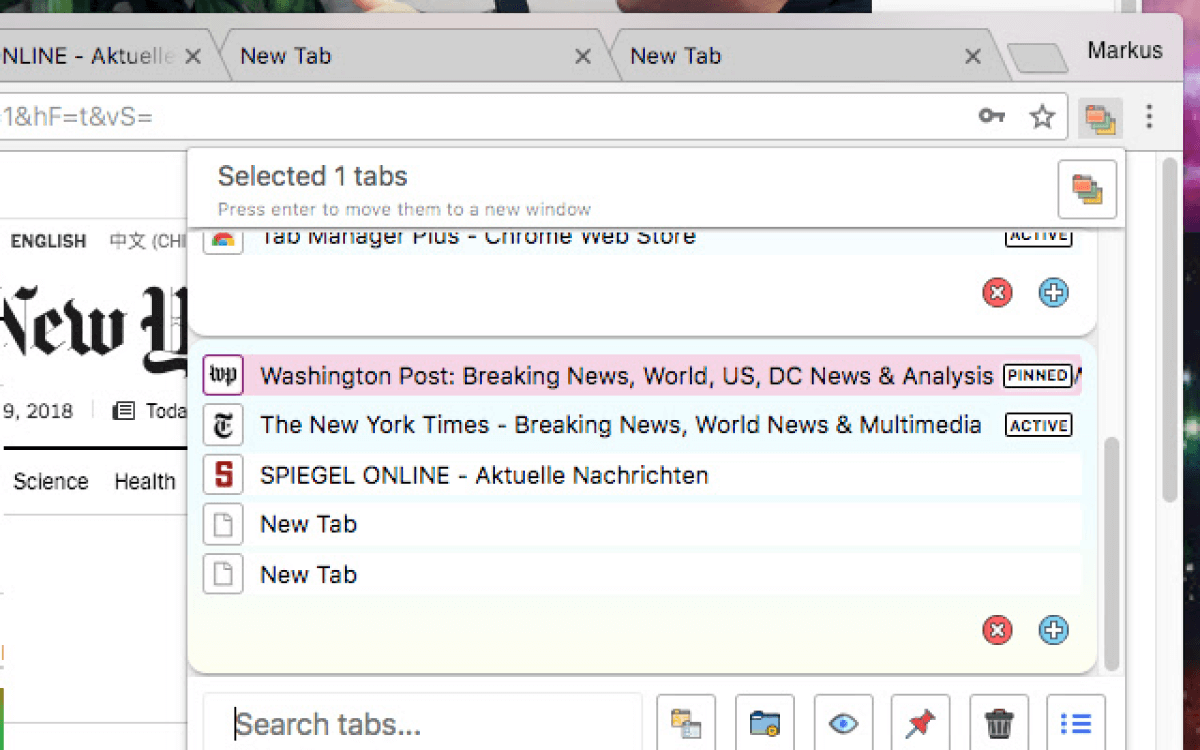Focus the Search tabs input field
1200x750 pixels.
click(x=423, y=723)
